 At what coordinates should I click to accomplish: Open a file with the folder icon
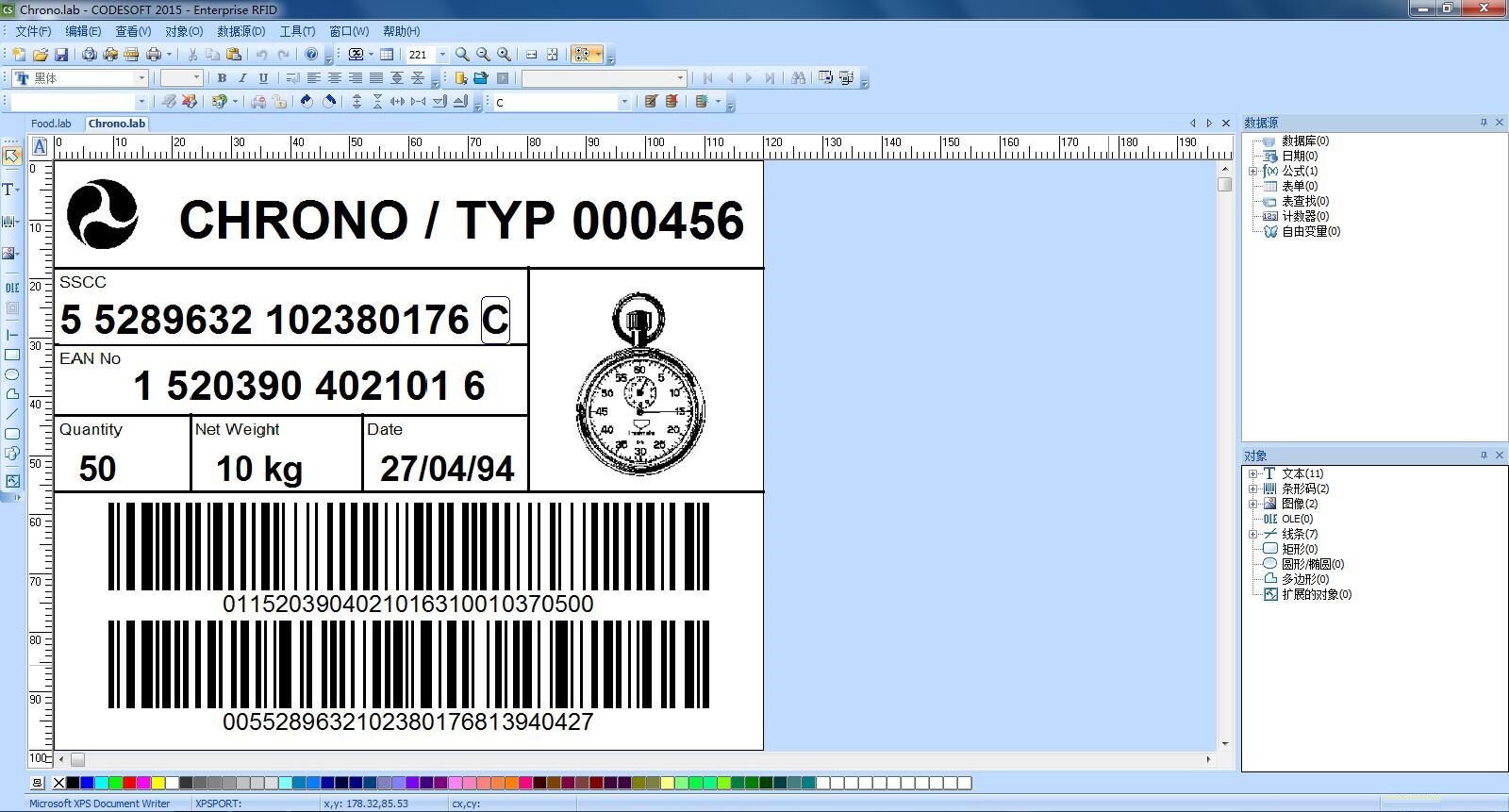(41, 55)
